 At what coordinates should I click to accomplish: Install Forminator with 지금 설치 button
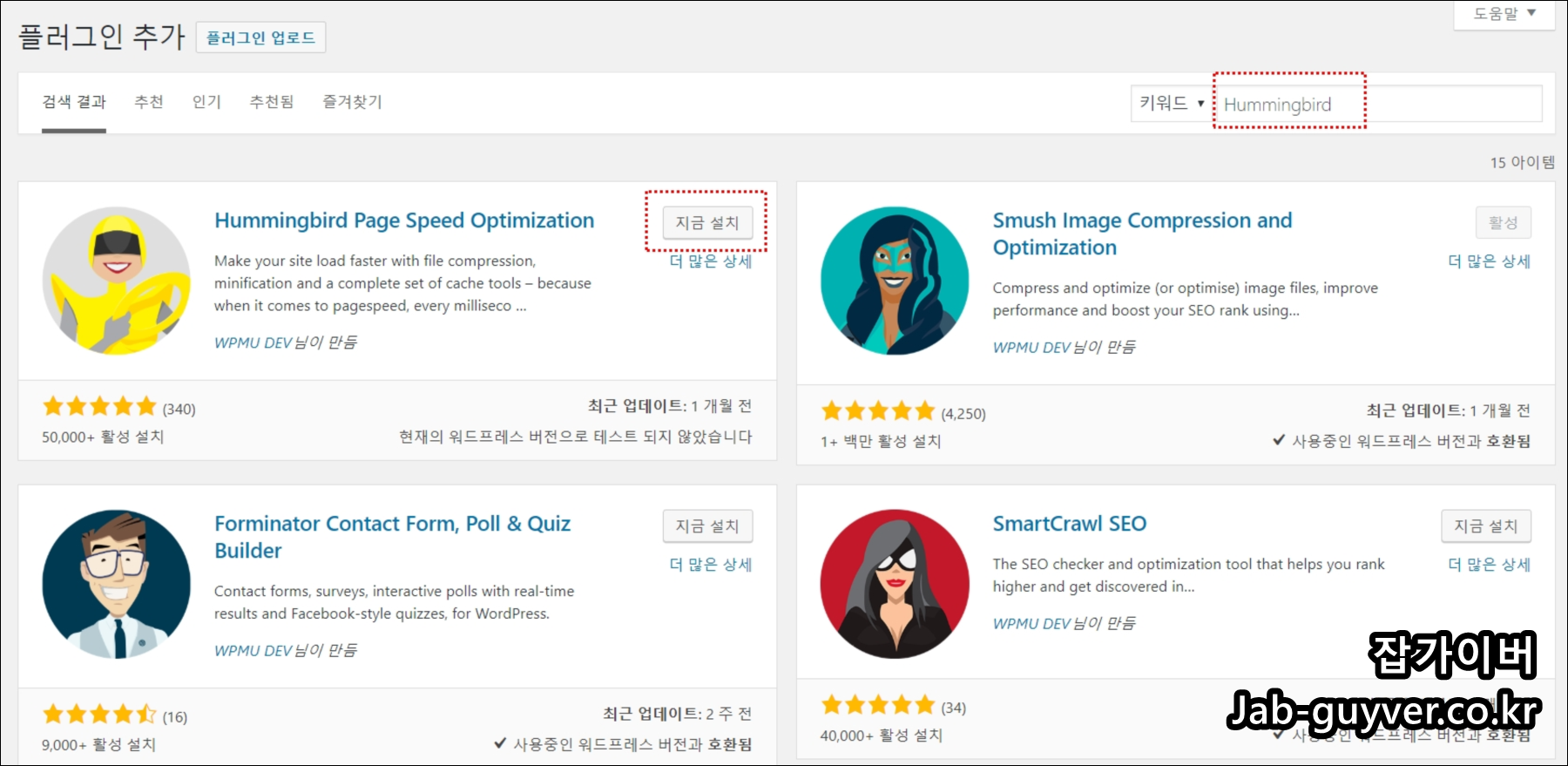click(x=707, y=526)
